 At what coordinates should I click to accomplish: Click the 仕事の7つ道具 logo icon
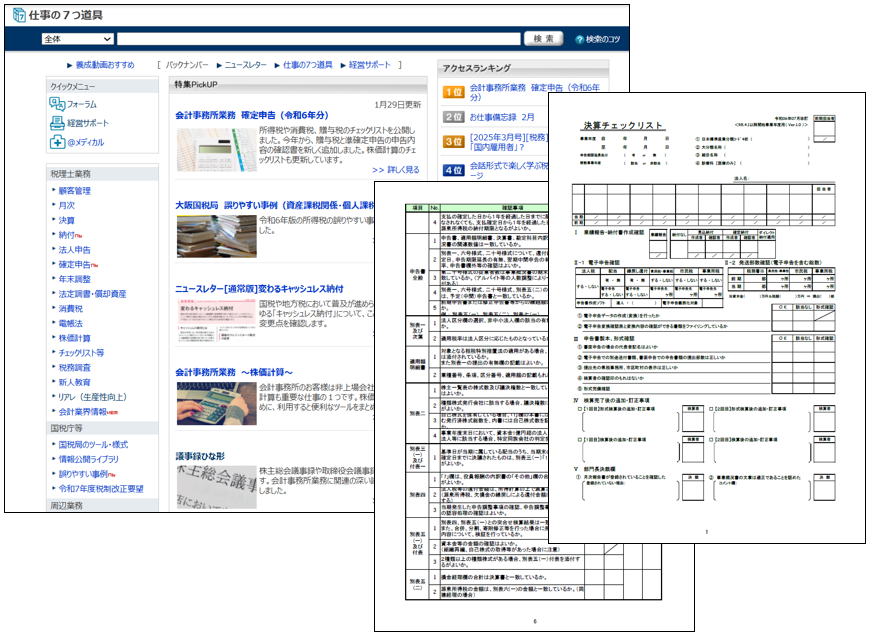pyautogui.click(x=18, y=15)
